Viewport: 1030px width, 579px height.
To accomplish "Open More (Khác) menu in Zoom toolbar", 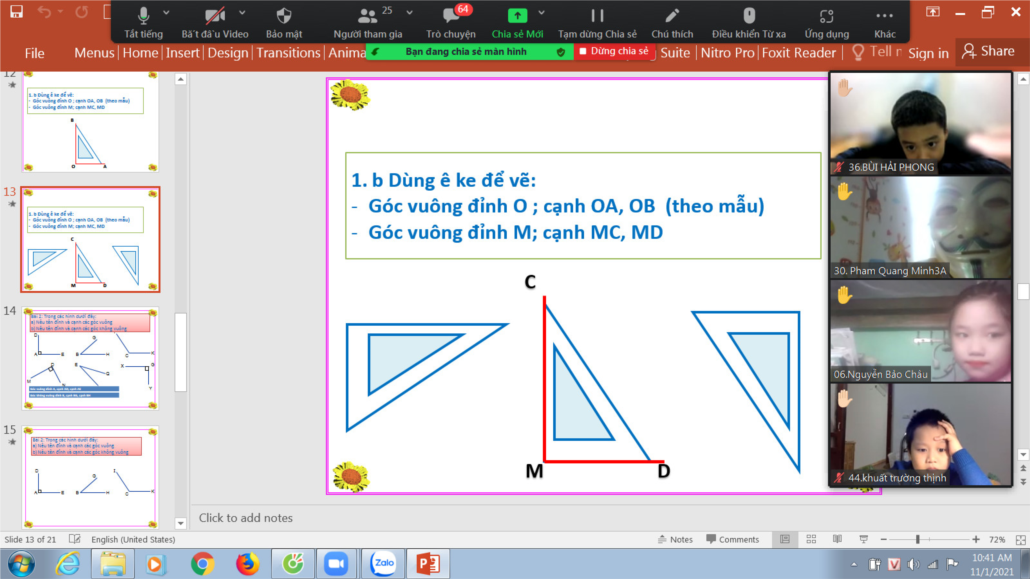I will coord(884,21).
